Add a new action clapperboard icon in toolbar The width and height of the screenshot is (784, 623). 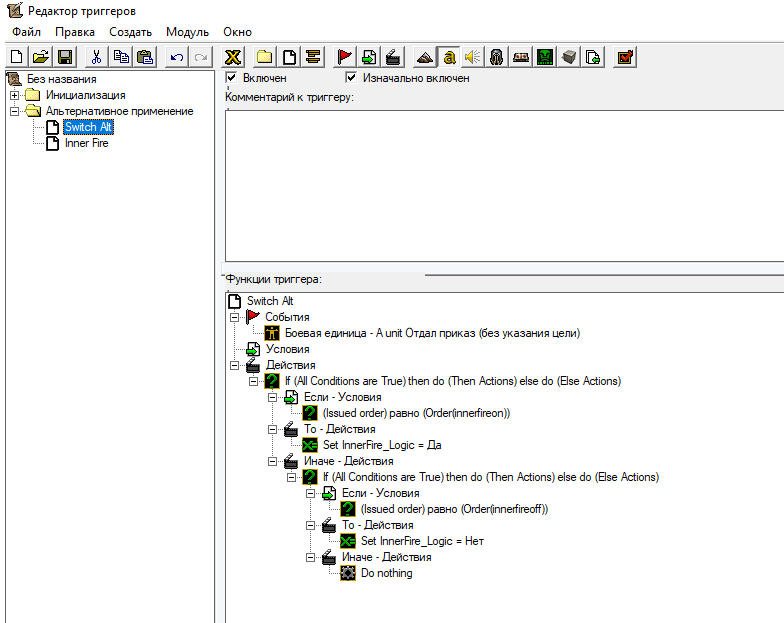pyautogui.click(x=393, y=57)
